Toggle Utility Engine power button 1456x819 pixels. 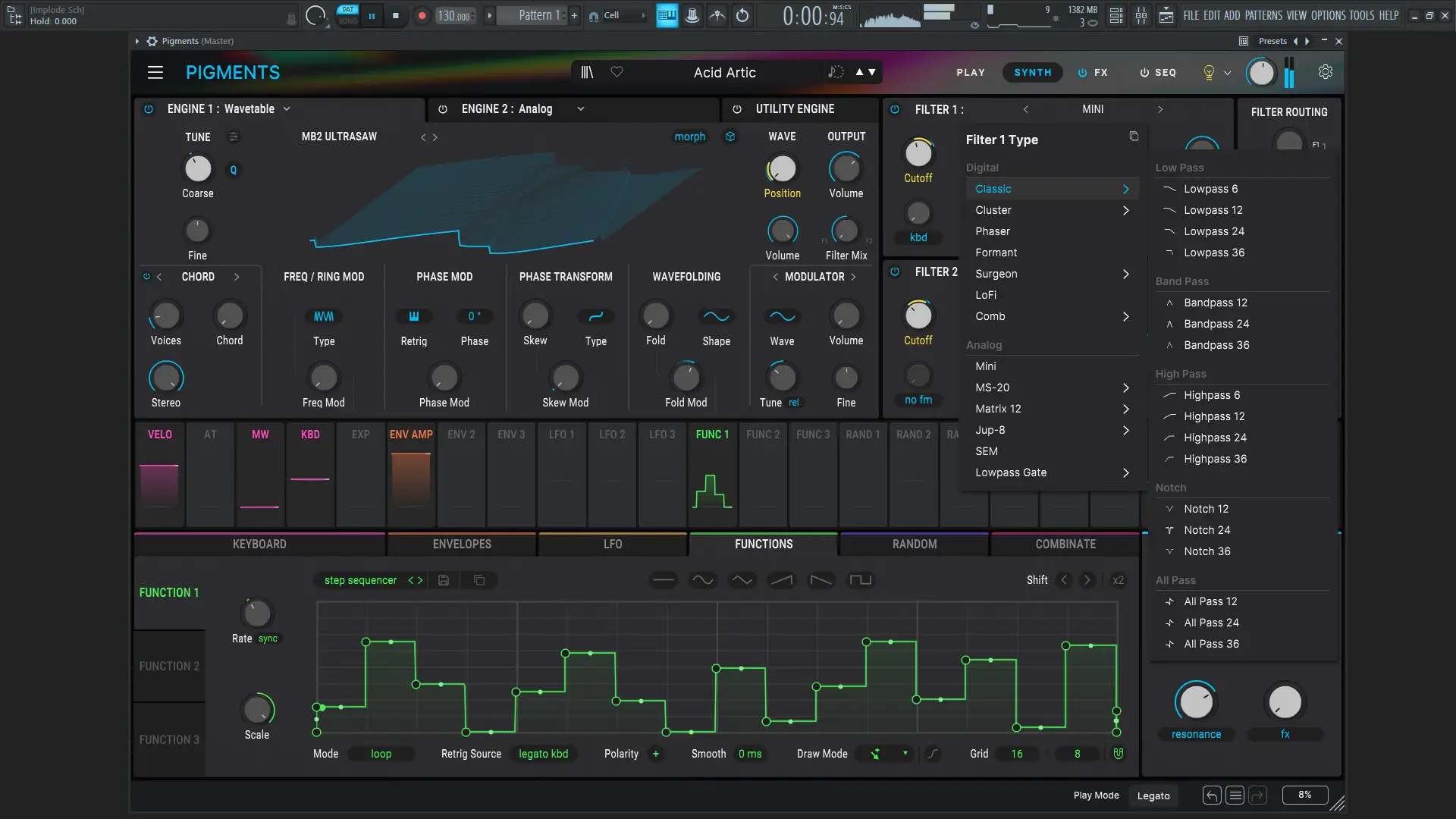point(736,109)
